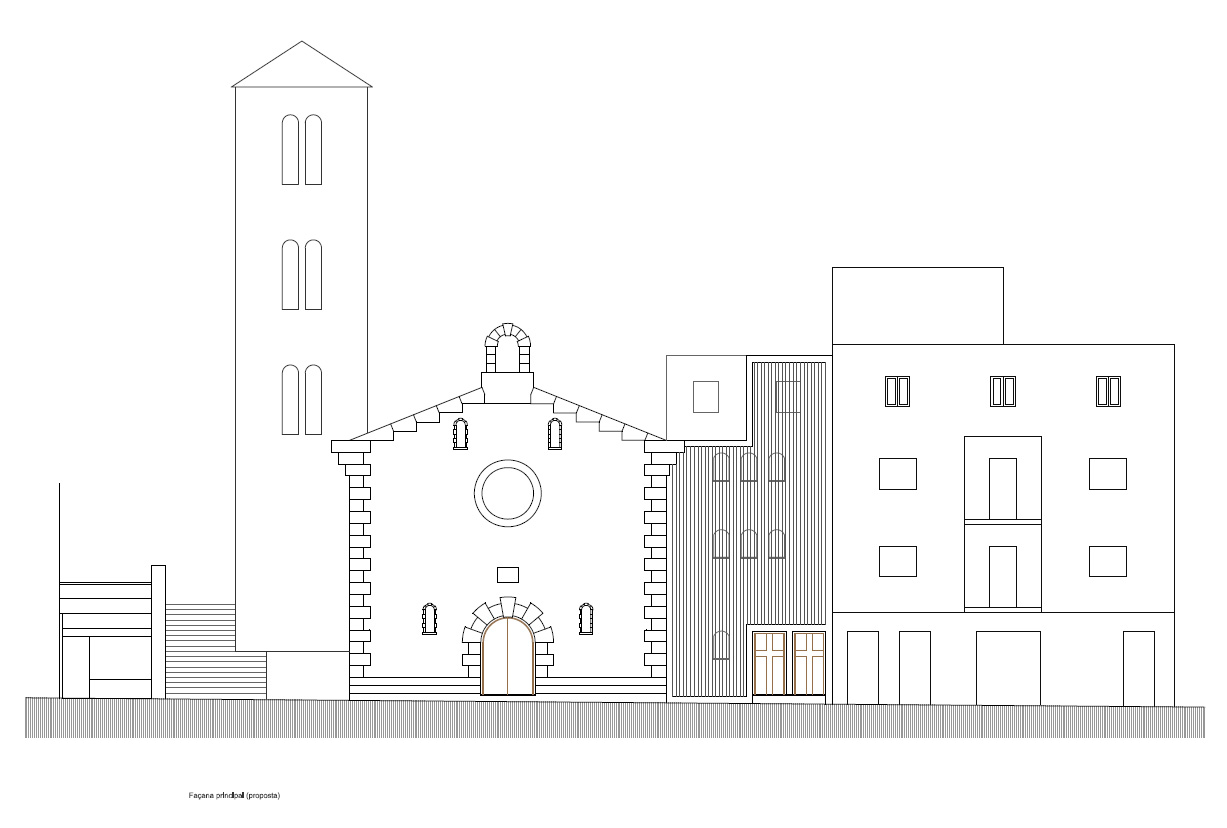Viewport: 1227px width, 828px height.
Task: Click the small rectangular plaque above church door
Action: [x=508, y=574]
